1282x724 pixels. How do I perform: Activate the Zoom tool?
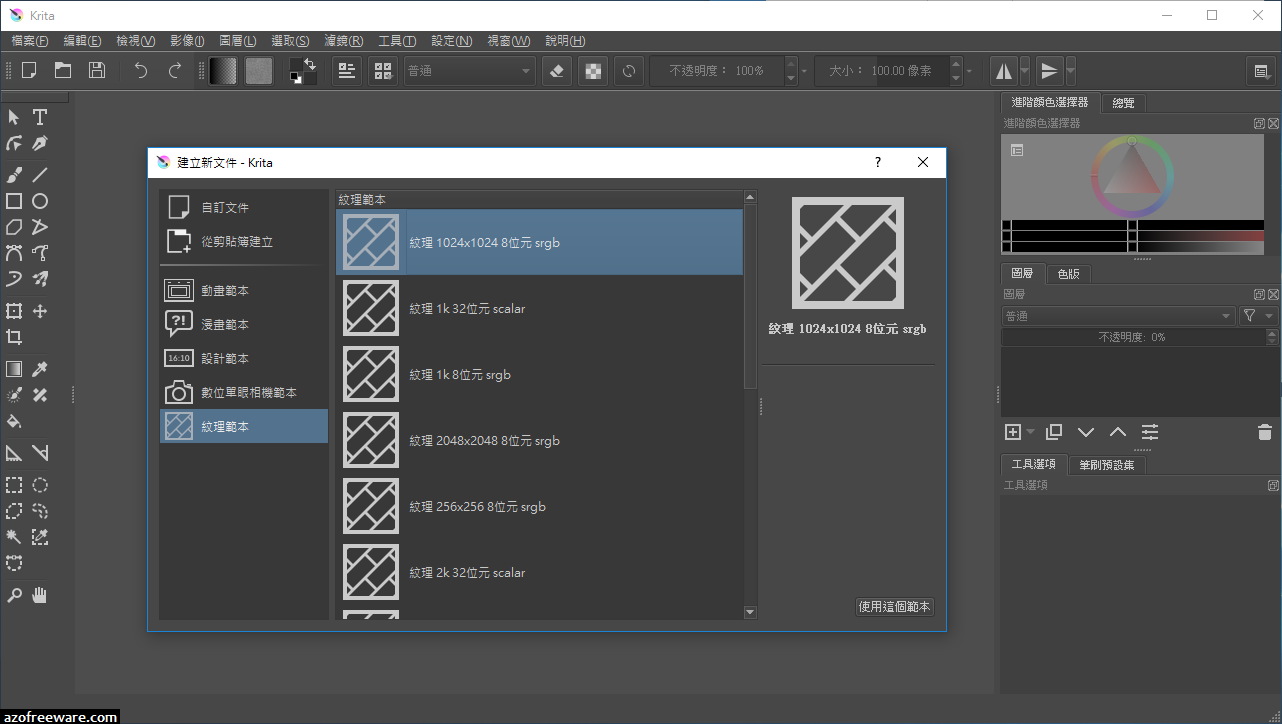click(14, 595)
